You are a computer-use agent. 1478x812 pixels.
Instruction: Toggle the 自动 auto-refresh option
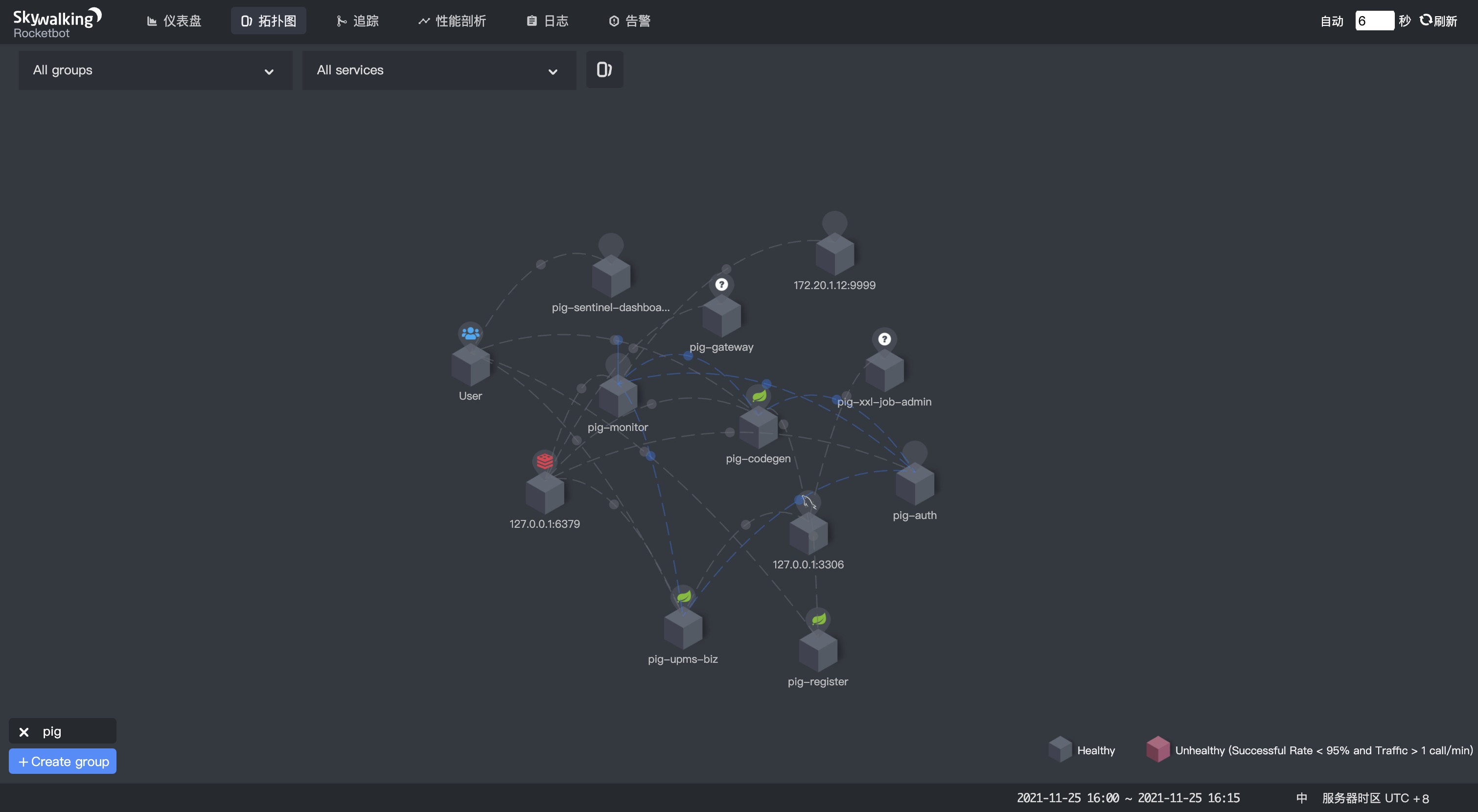tap(1332, 21)
